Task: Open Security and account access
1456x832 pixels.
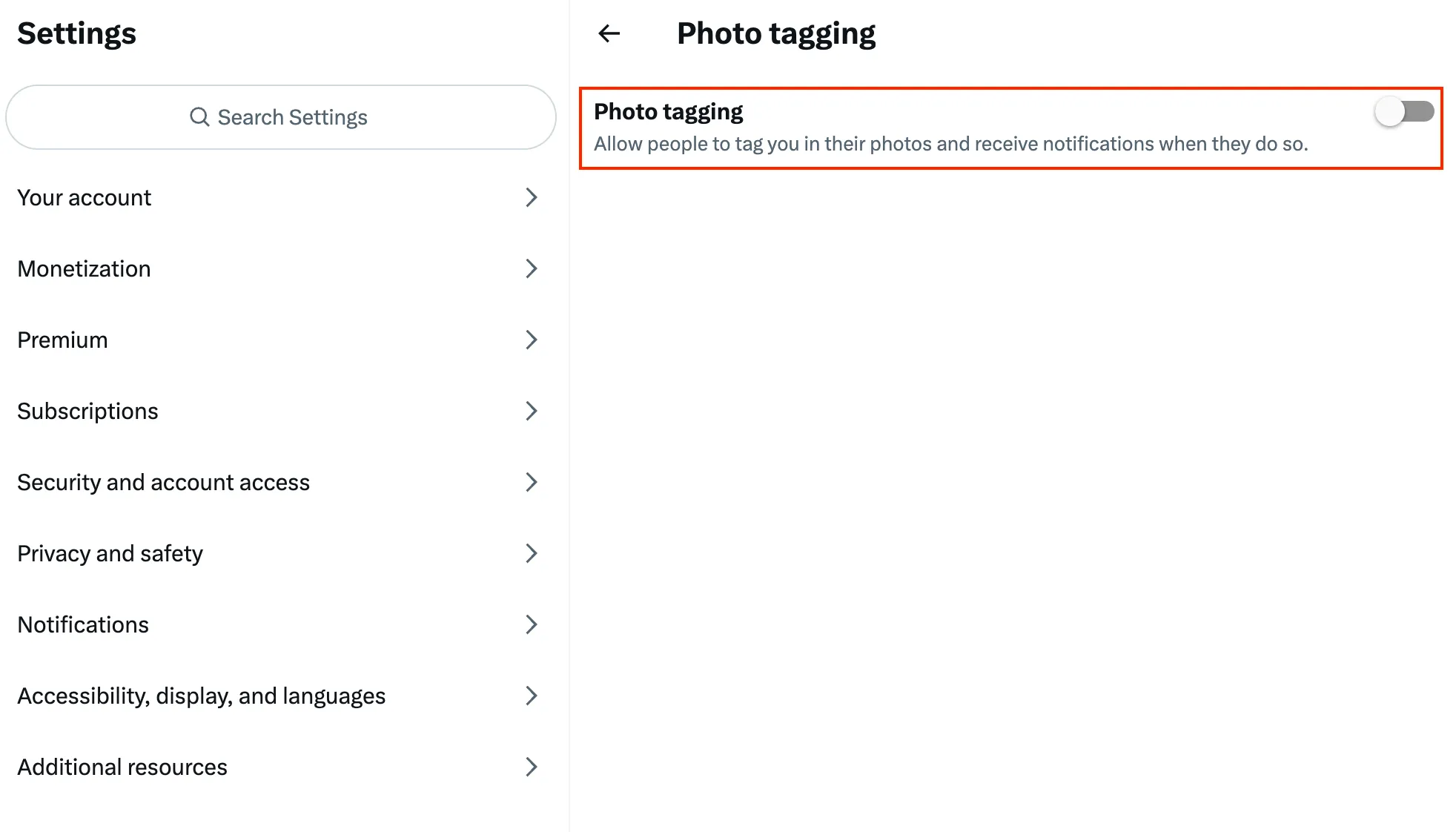Action: tap(163, 483)
